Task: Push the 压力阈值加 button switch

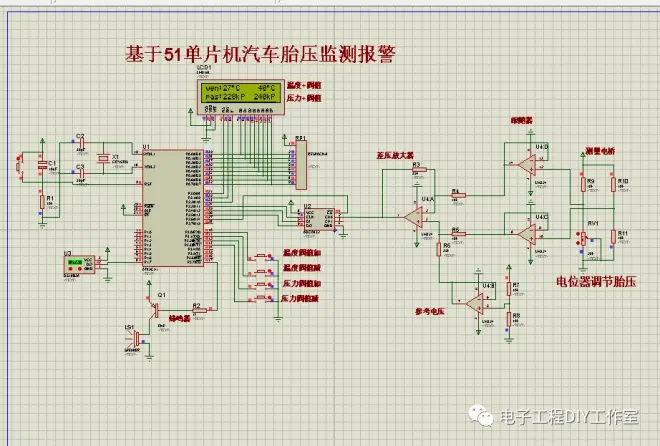Action: (261, 286)
